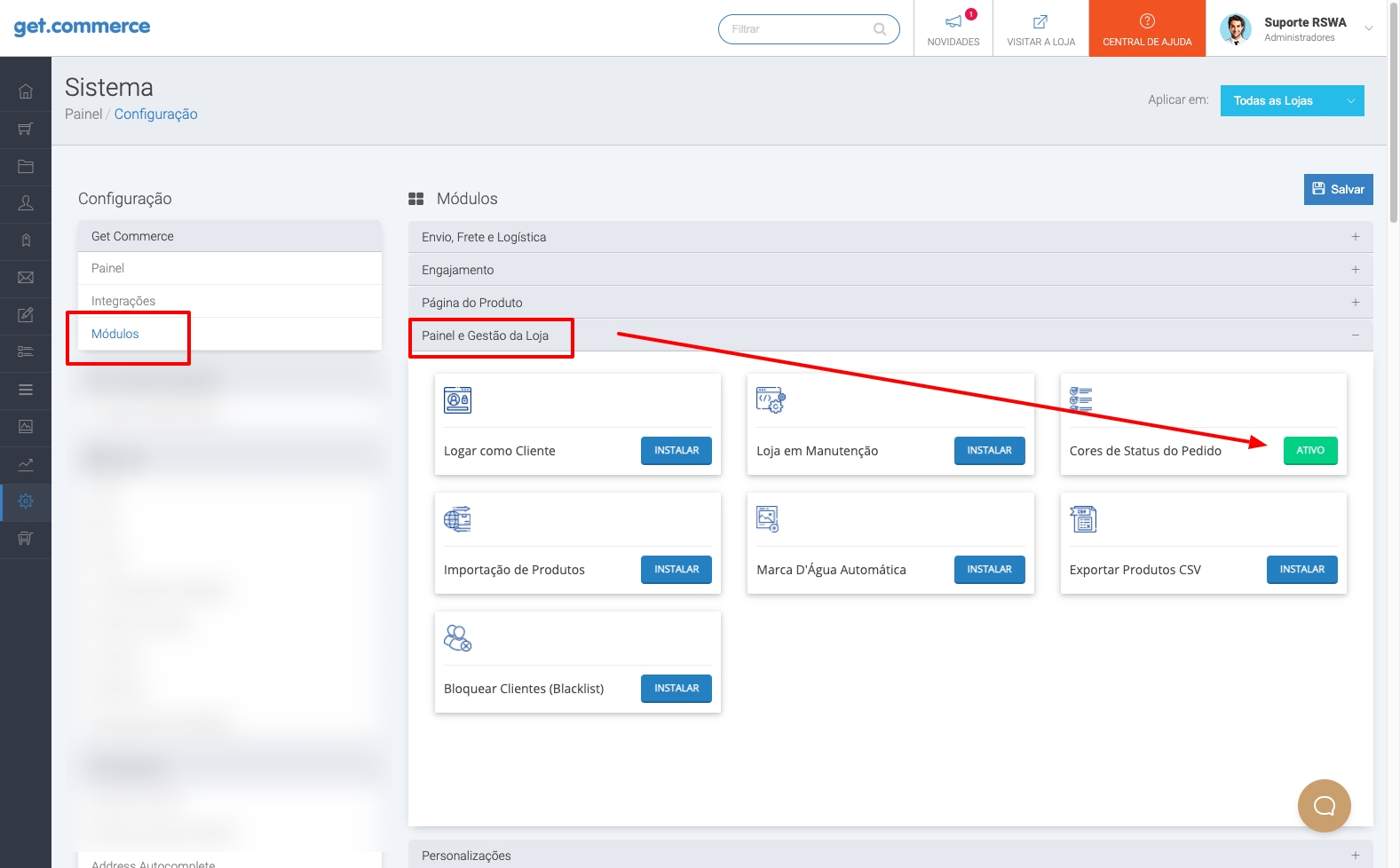Viewport: 1400px width, 868px height.
Task: Click the Filtrar search field
Action: 799,29
